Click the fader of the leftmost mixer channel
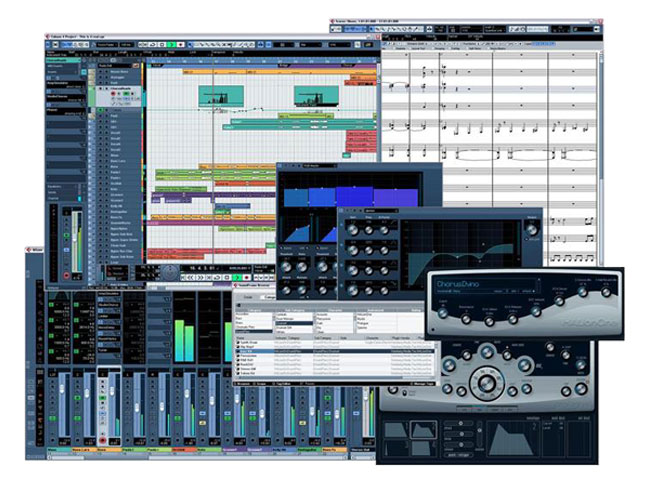The height and width of the screenshot is (490, 648). (62, 387)
